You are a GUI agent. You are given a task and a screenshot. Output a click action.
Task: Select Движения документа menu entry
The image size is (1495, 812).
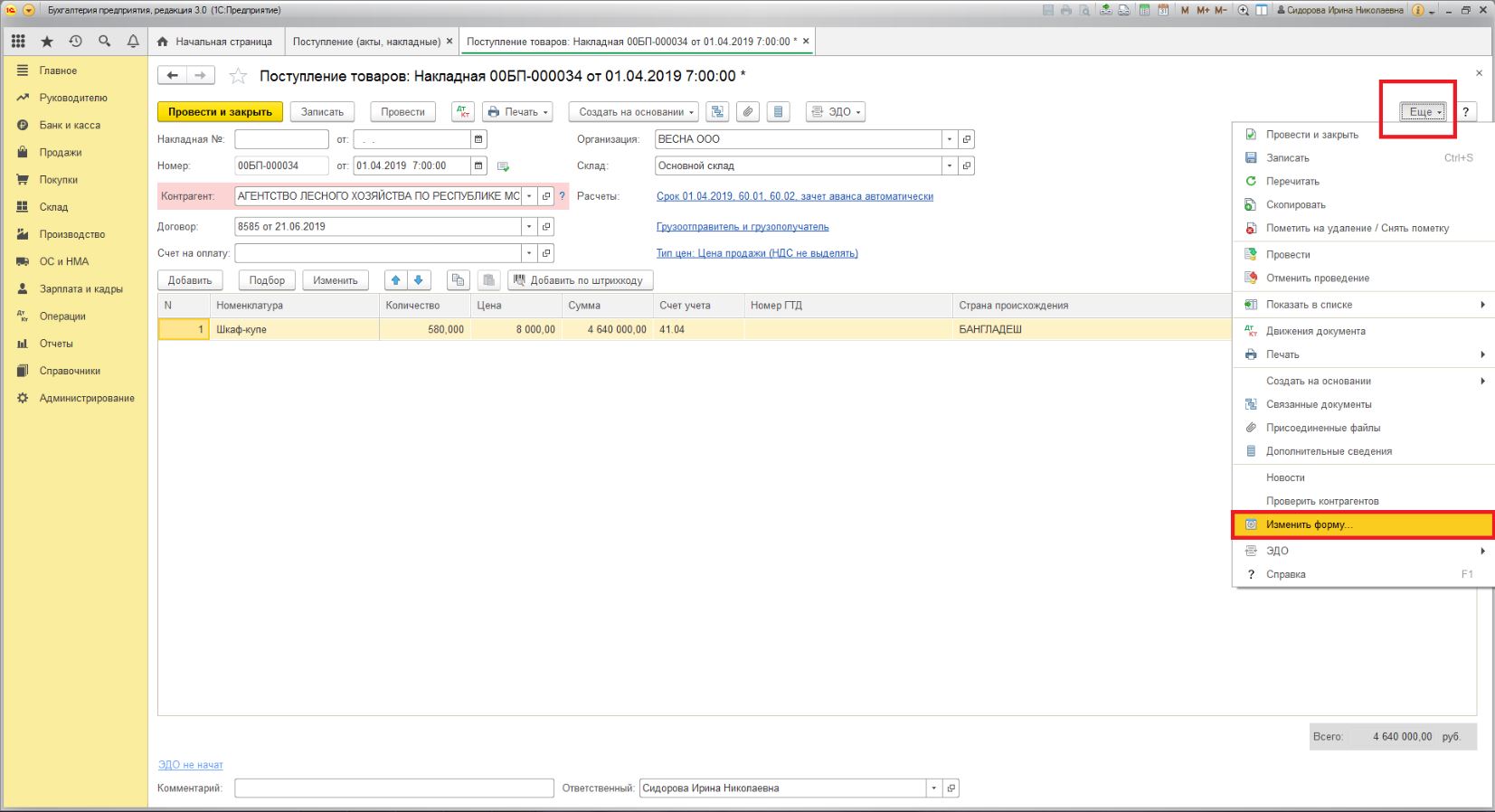(x=1363, y=331)
